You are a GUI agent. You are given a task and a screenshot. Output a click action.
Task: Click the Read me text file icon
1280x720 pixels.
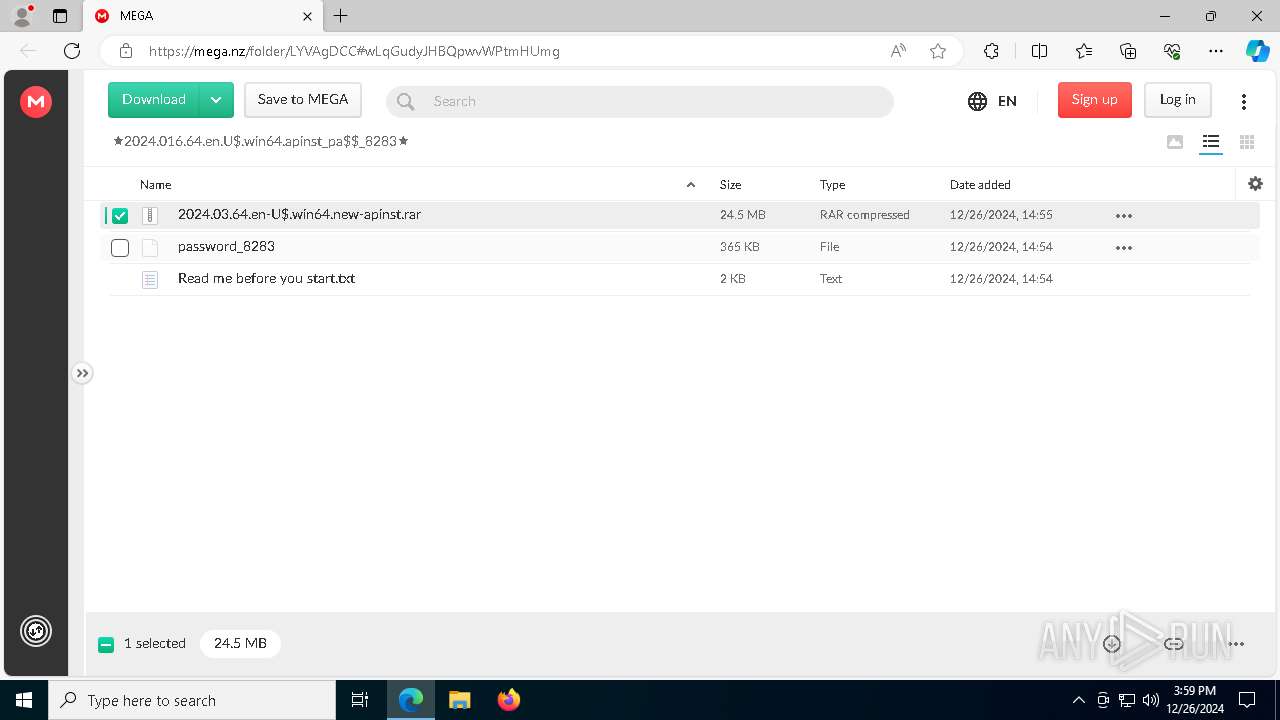tap(150, 280)
